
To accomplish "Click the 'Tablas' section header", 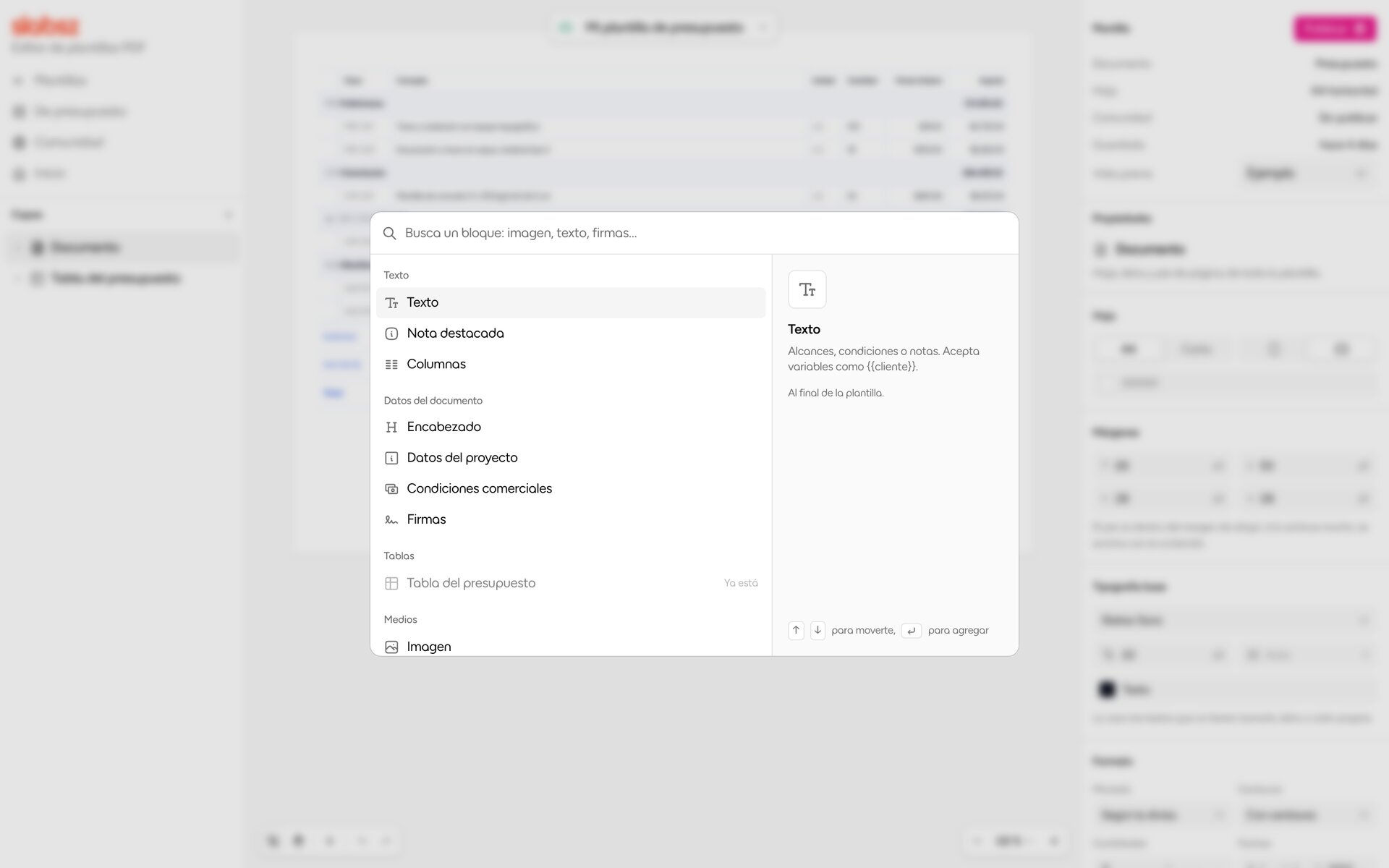I will [399, 556].
